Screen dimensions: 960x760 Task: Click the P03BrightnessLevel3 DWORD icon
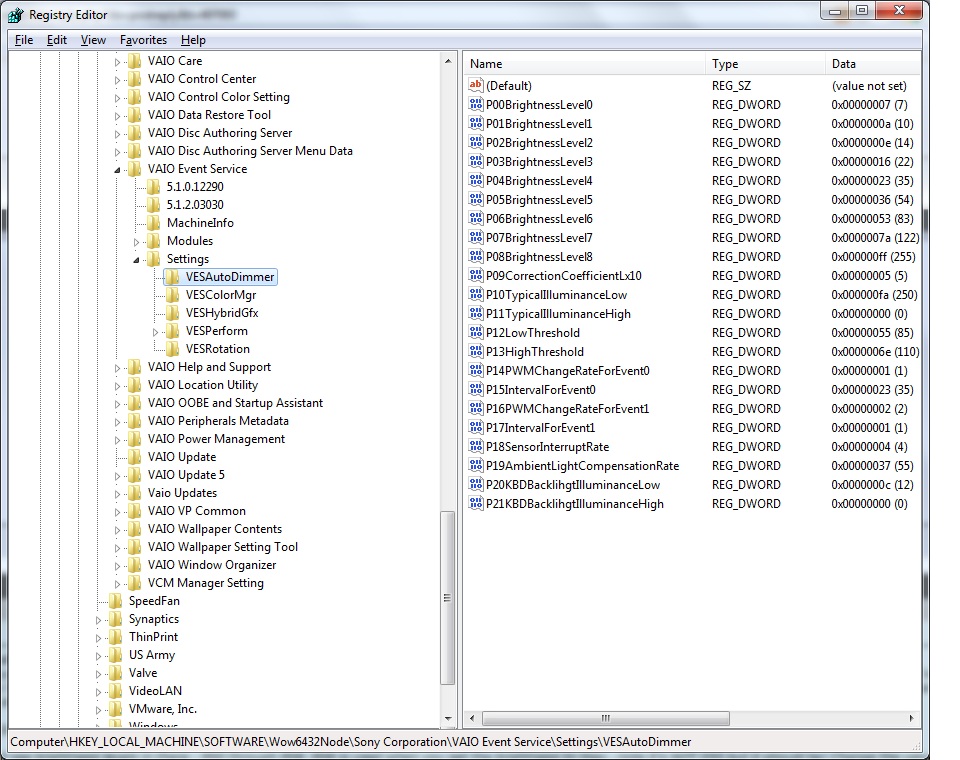click(x=476, y=161)
